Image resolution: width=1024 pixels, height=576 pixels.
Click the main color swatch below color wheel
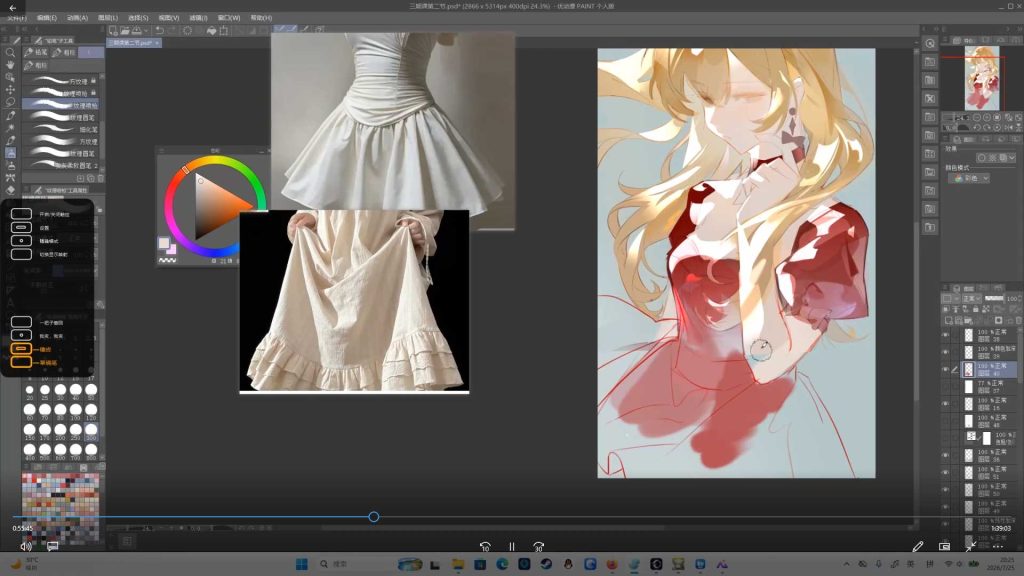[163, 243]
